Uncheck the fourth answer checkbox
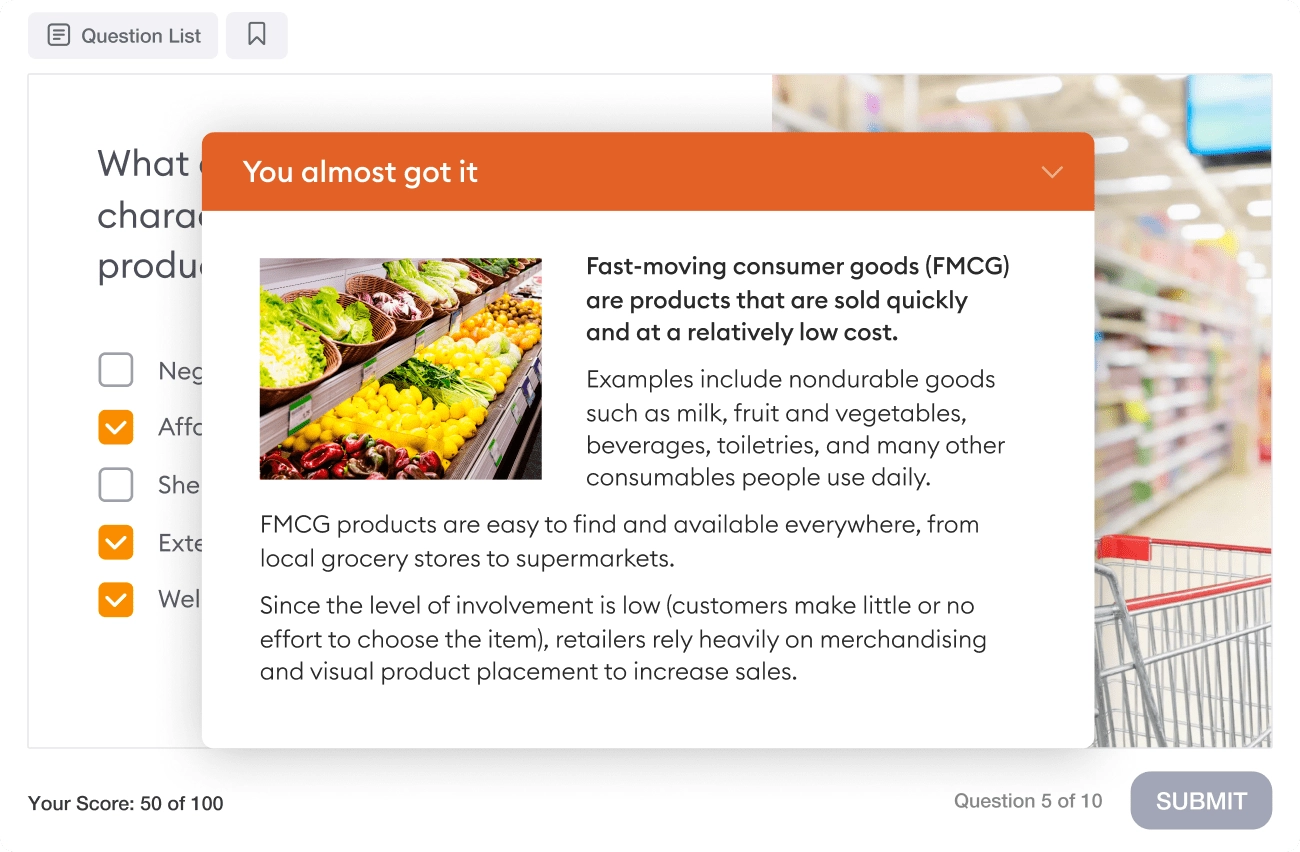The height and width of the screenshot is (852, 1300). 116,542
